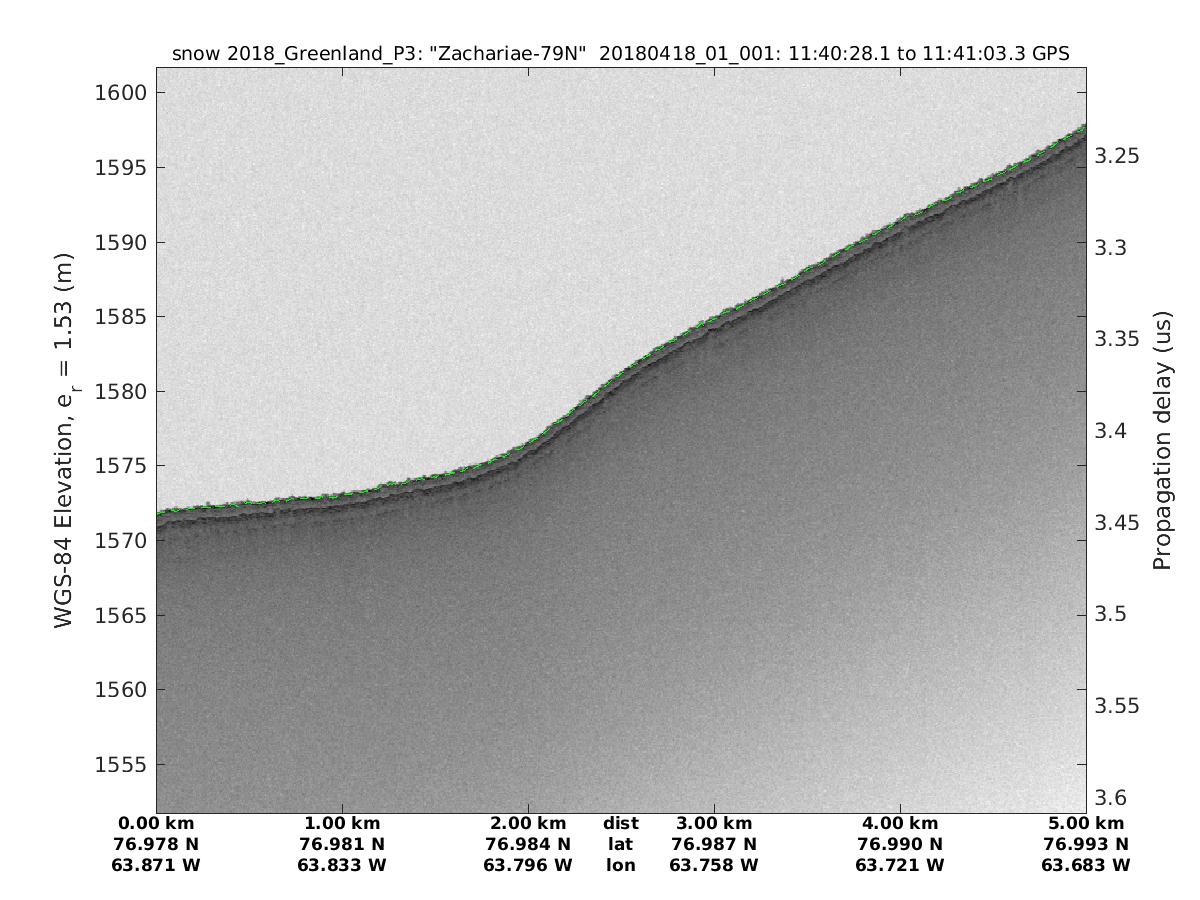This screenshot has height=900, width=1200.
Task: Click the y-axis tick label 1555
Action: (x=119, y=765)
